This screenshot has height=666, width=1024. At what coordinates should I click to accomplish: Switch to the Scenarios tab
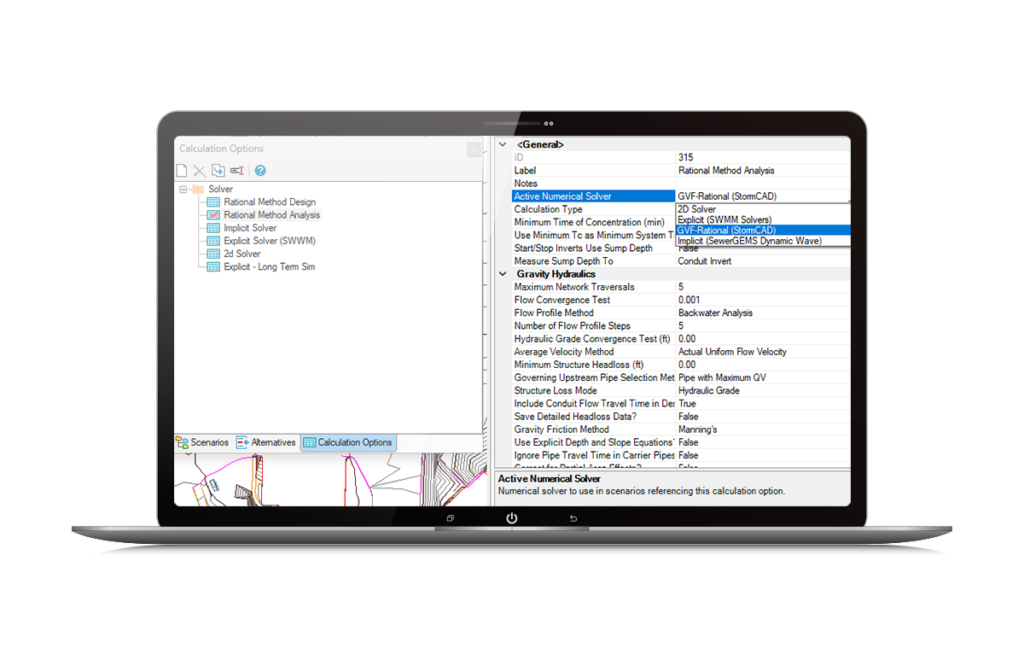[x=209, y=443]
